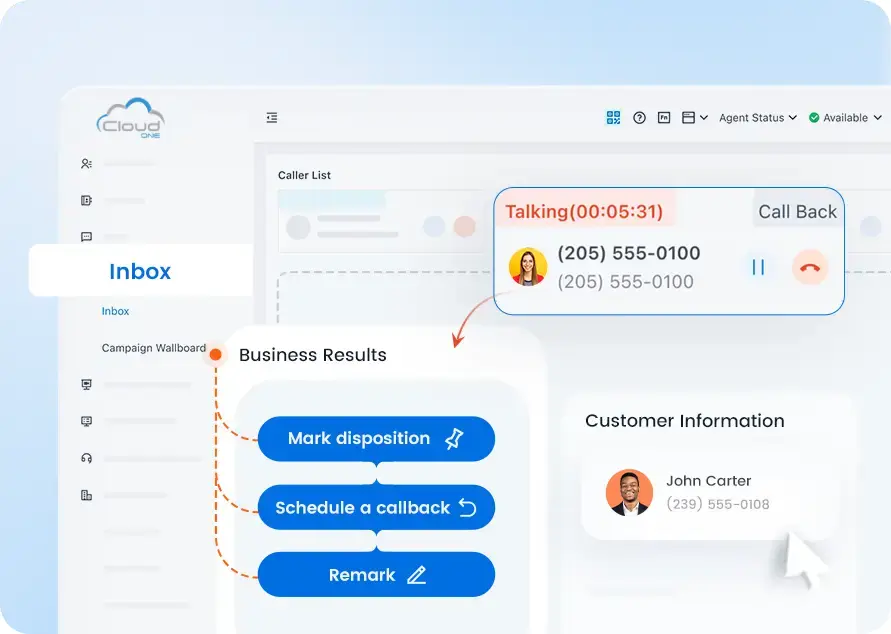Click the contacts person icon in the sidebar
891x634 pixels.
[x=86, y=164]
